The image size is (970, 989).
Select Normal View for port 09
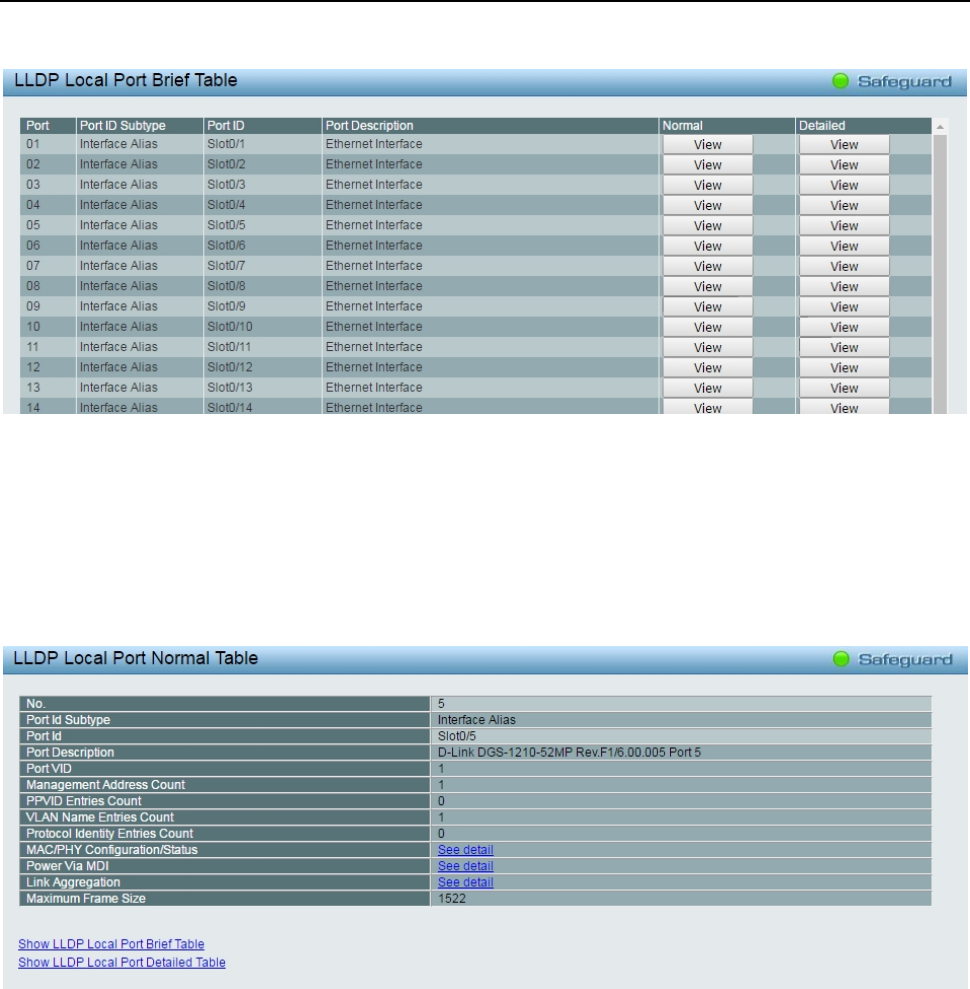pyautogui.click(x=707, y=306)
